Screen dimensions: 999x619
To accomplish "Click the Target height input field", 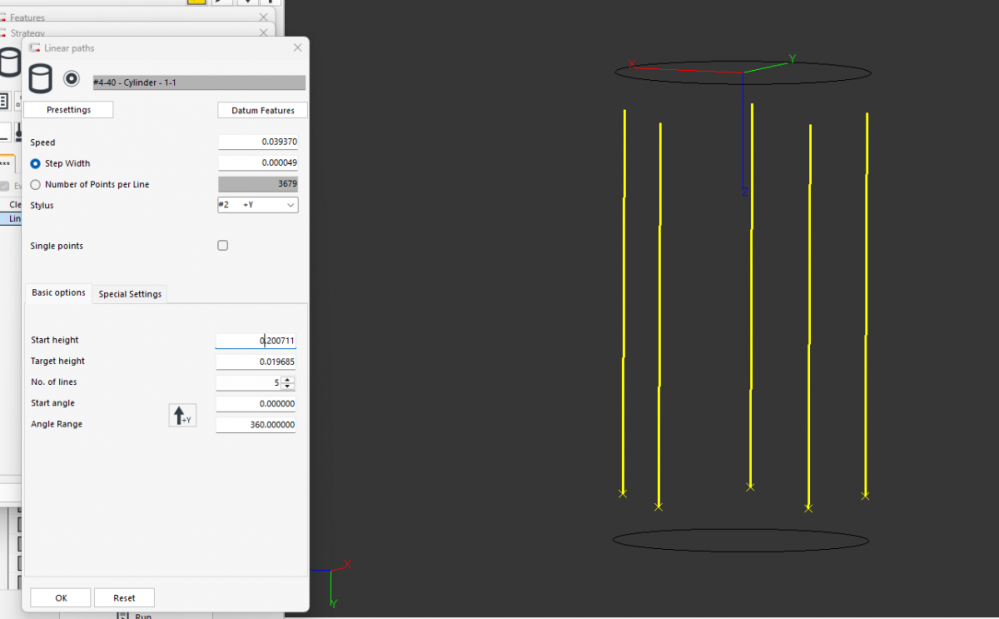I will pyautogui.click(x=255, y=362).
